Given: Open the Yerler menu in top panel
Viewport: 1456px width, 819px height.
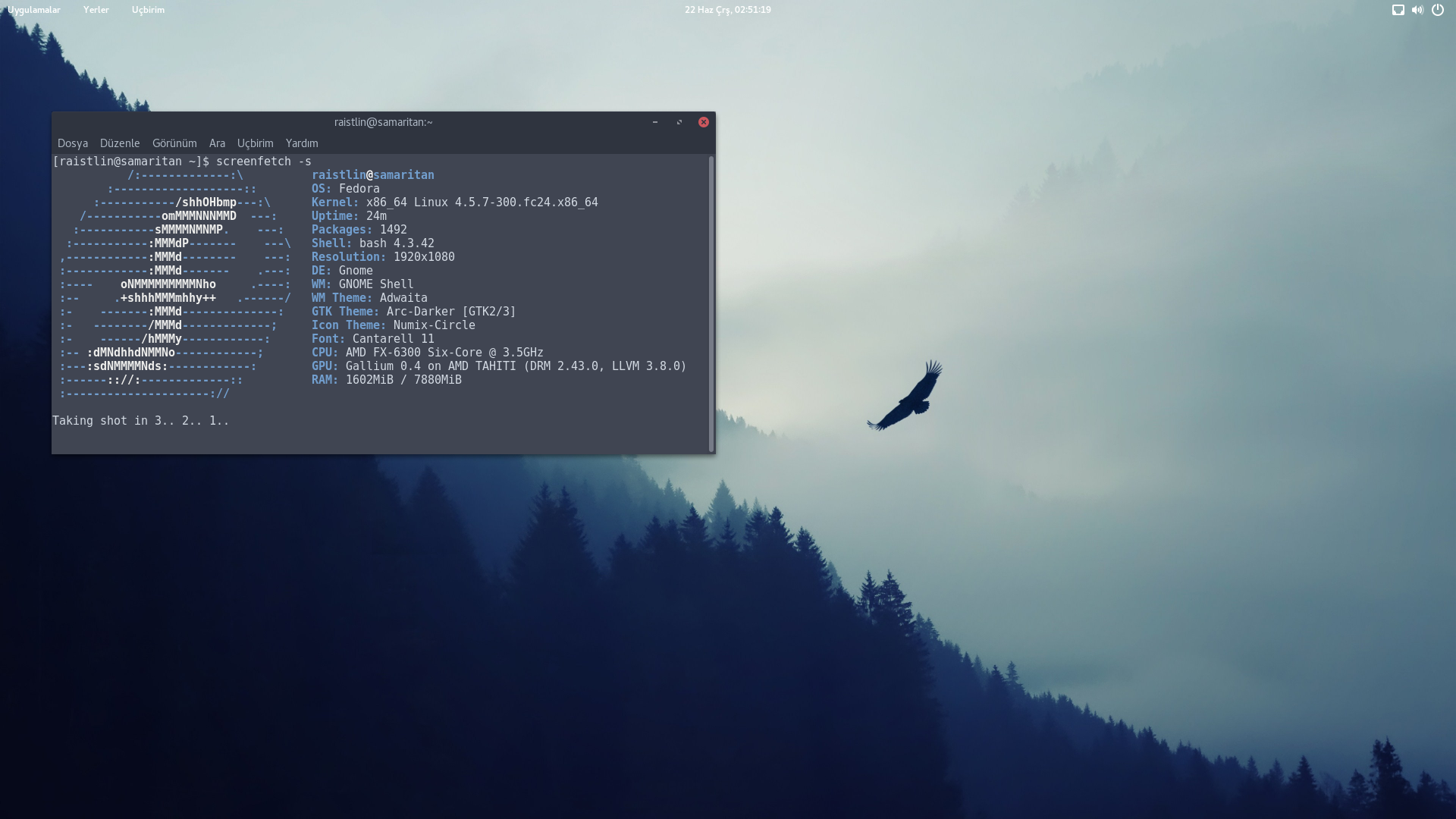Looking at the screenshot, I should 96,10.
